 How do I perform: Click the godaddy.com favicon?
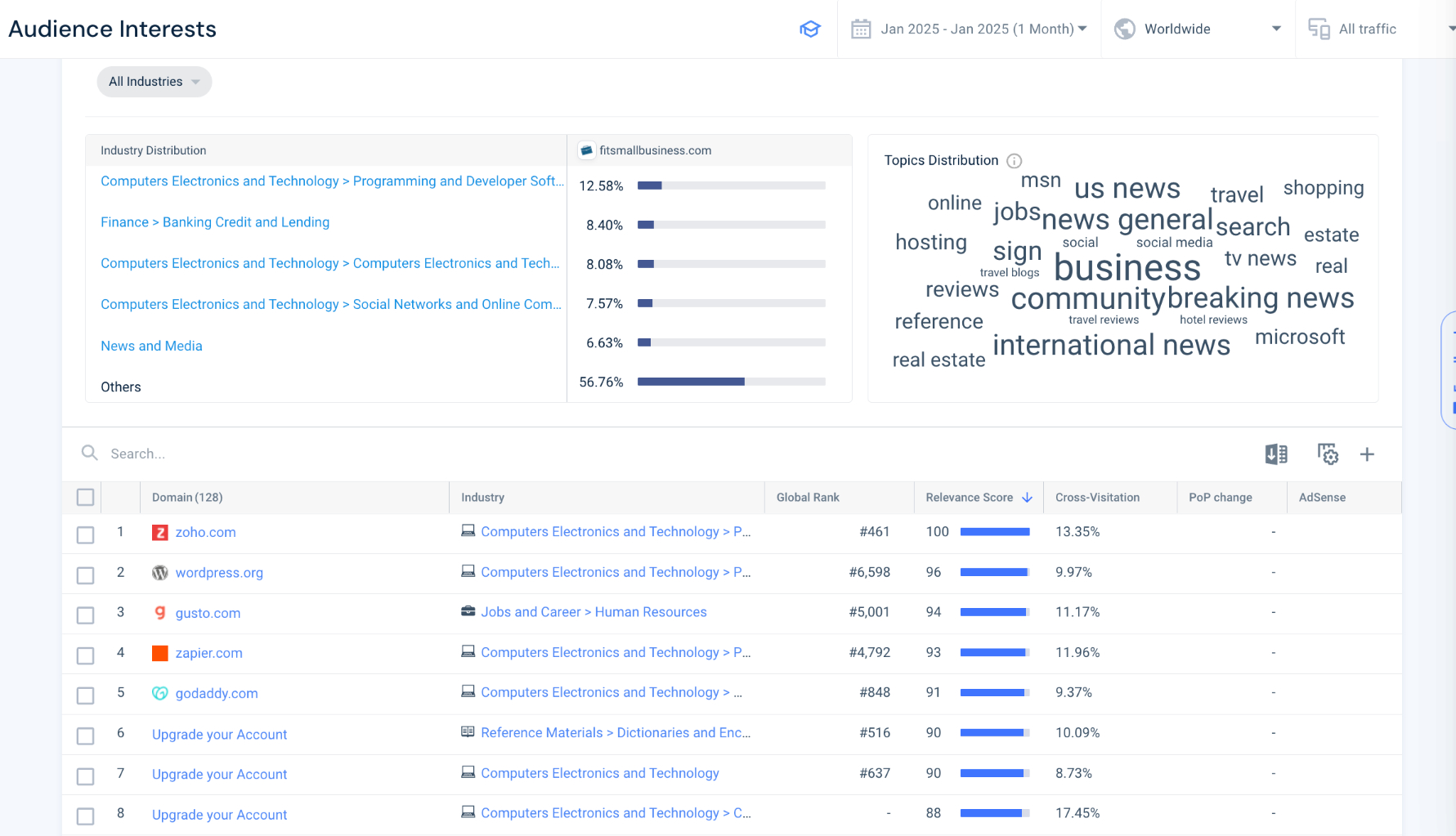tap(160, 693)
